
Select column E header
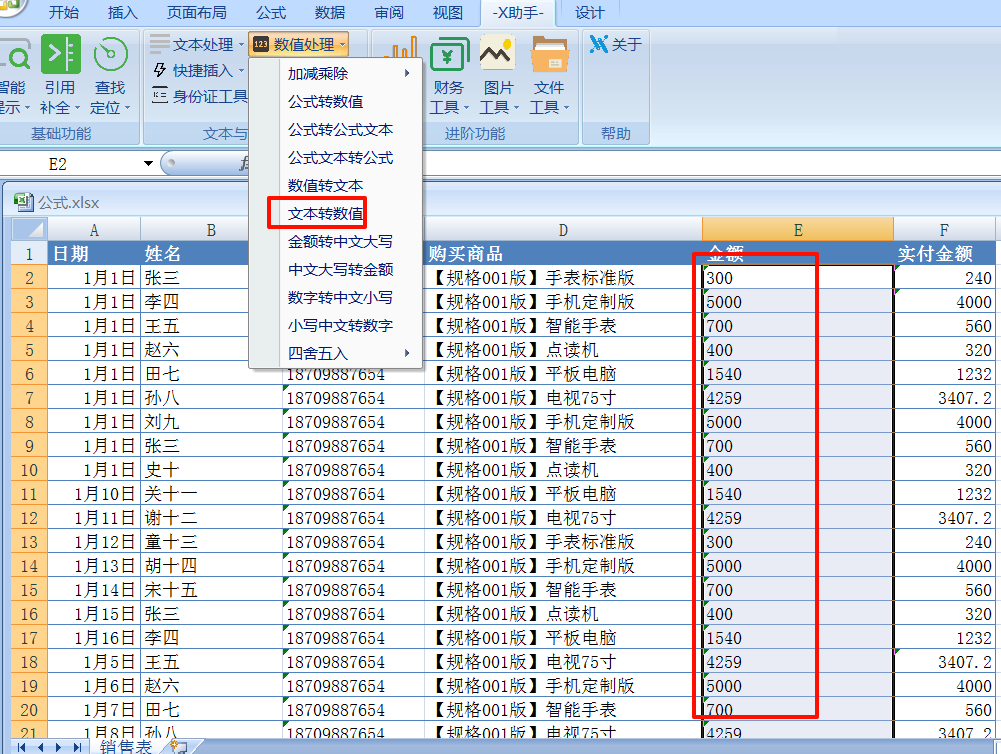click(x=797, y=230)
